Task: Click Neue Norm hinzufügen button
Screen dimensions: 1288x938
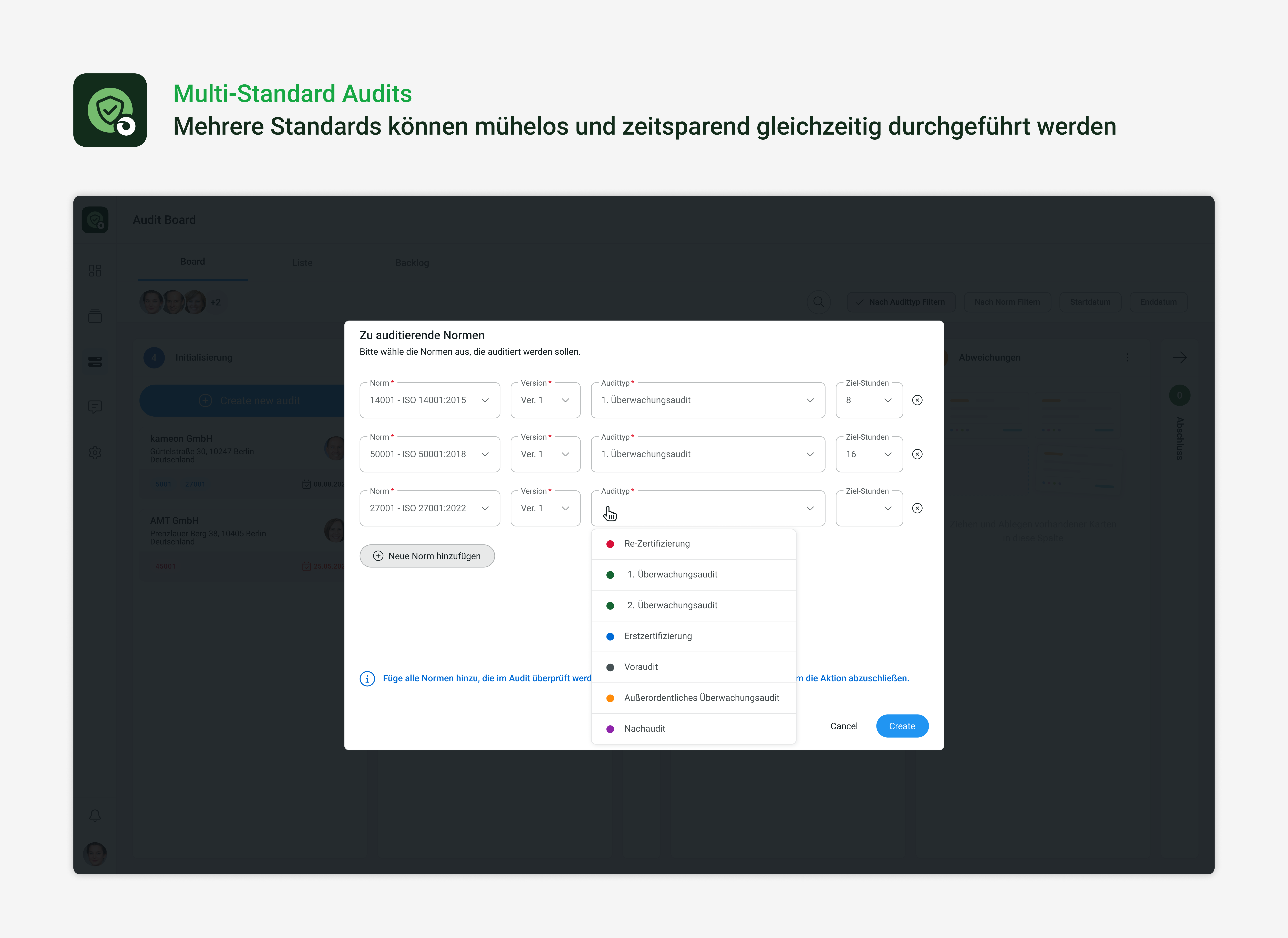Action: [427, 556]
